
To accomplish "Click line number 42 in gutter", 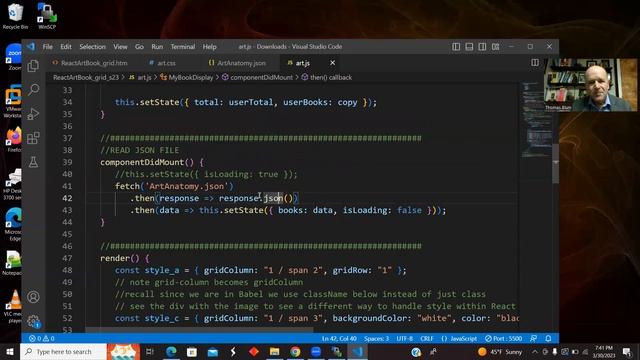I will [x=67, y=198].
